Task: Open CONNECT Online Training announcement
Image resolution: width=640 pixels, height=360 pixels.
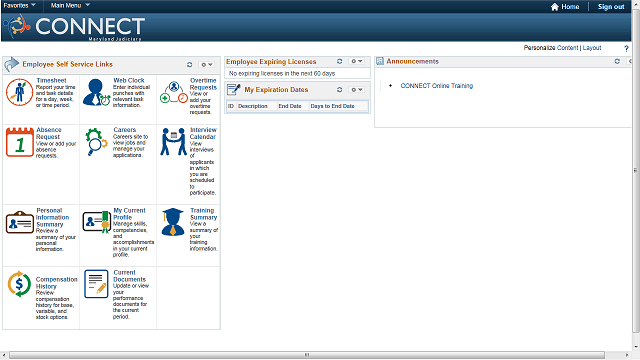Action: [x=437, y=86]
